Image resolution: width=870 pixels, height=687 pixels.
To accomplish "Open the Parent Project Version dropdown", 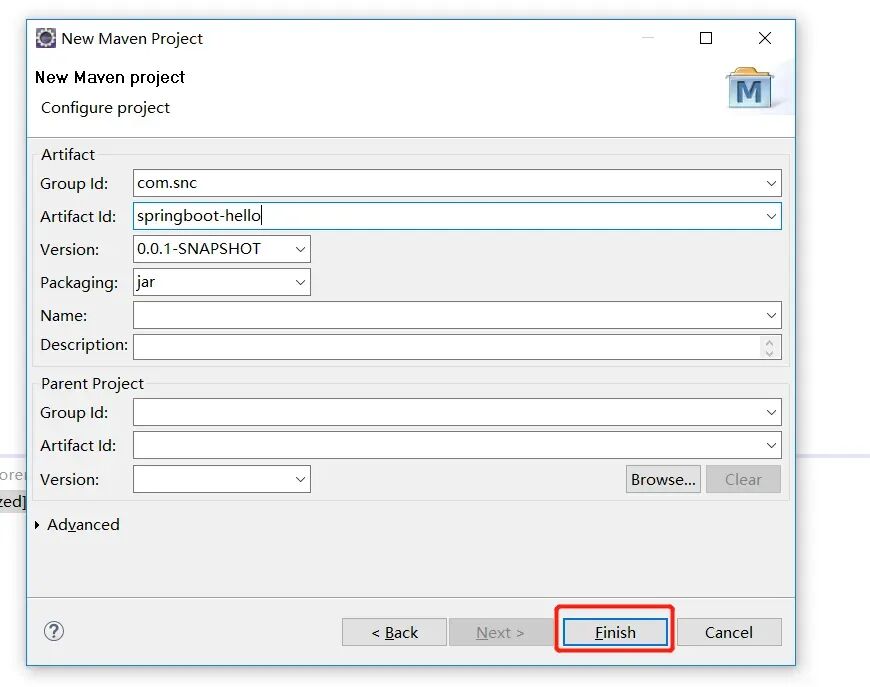I will click(300, 479).
